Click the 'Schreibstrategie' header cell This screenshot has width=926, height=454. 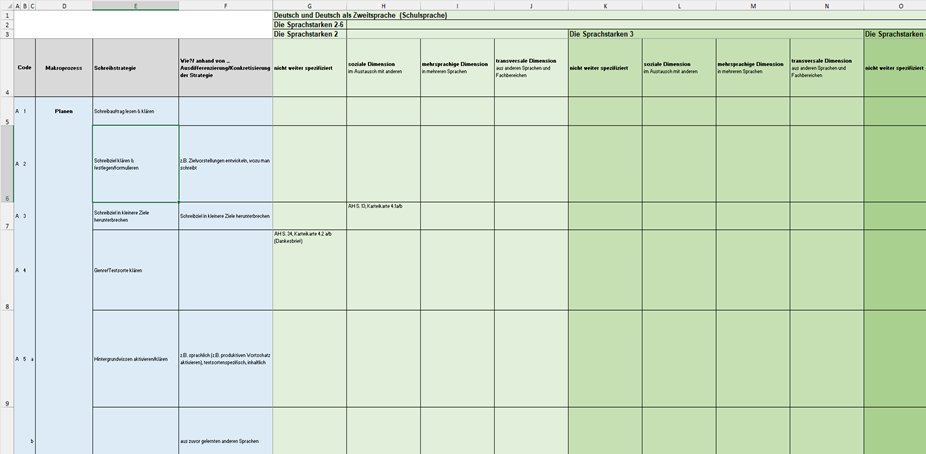click(135, 68)
